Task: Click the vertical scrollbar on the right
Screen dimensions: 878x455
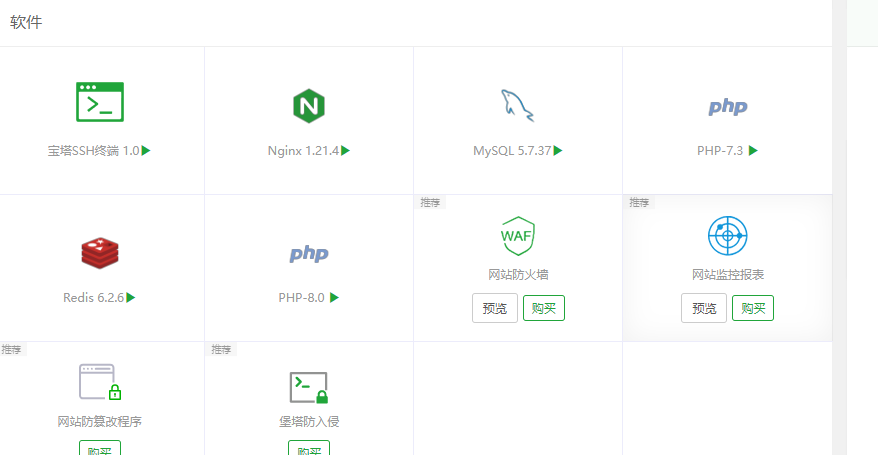Action: click(839, 227)
